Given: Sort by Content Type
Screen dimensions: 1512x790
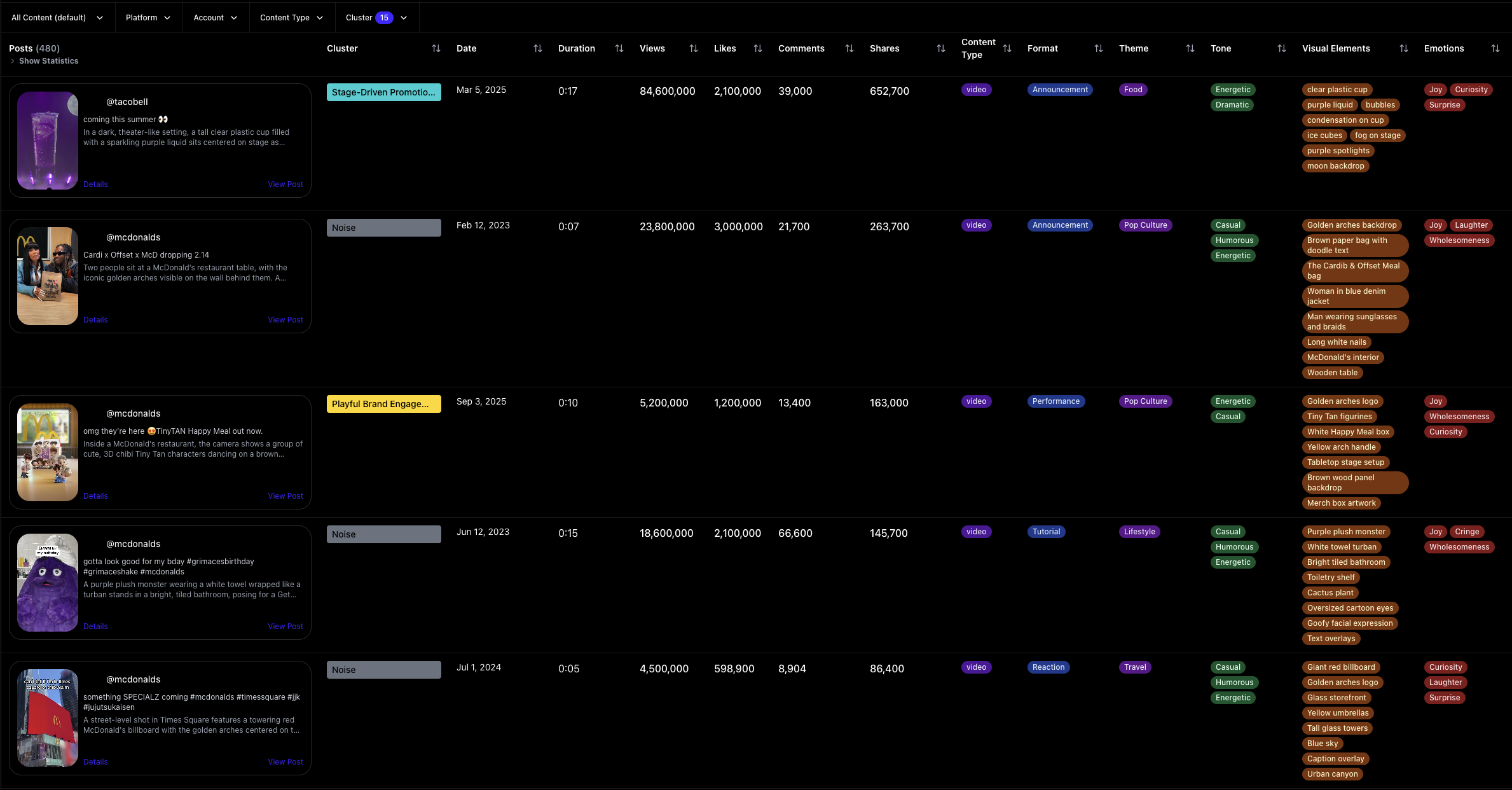Looking at the screenshot, I should pyautogui.click(x=1007, y=48).
